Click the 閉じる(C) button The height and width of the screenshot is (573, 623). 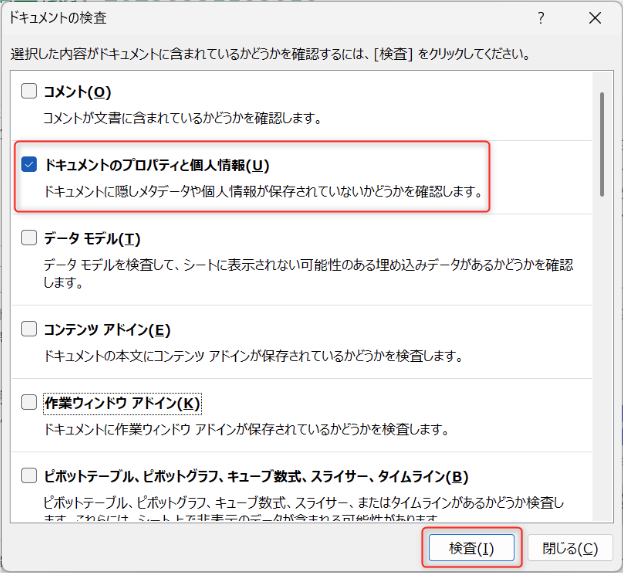pos(570,548)
